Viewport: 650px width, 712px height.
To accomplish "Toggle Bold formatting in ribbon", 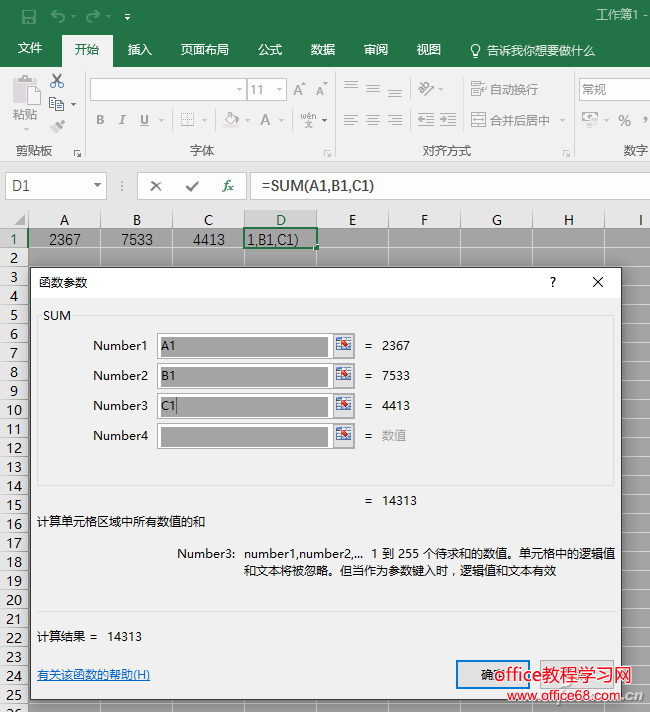I will click(x=100, y=120).
